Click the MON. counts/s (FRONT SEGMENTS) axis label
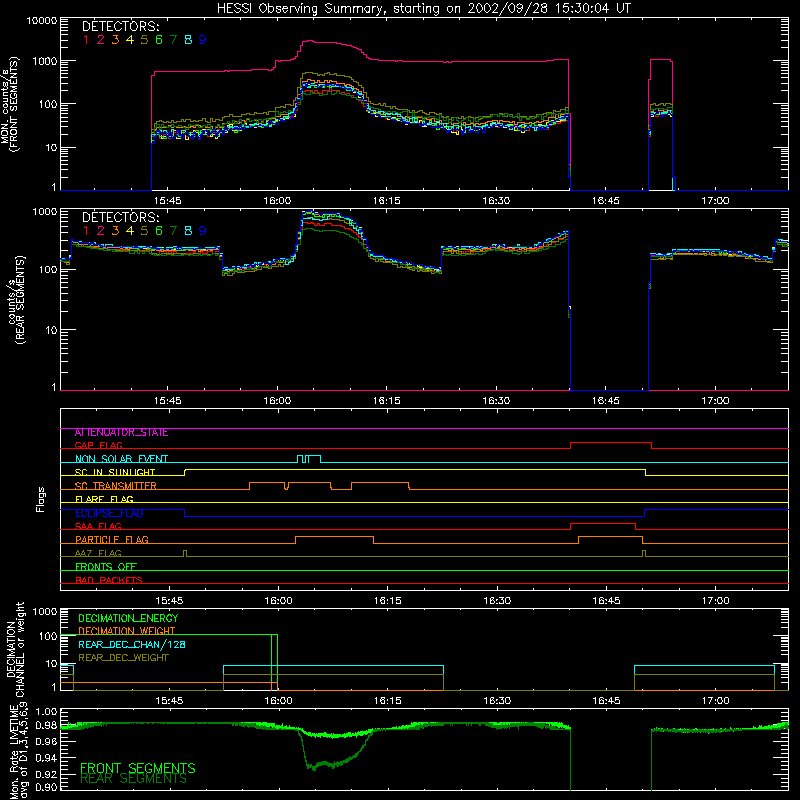The height and width of the screenshot is (800, 800). (x=9, y=104)
